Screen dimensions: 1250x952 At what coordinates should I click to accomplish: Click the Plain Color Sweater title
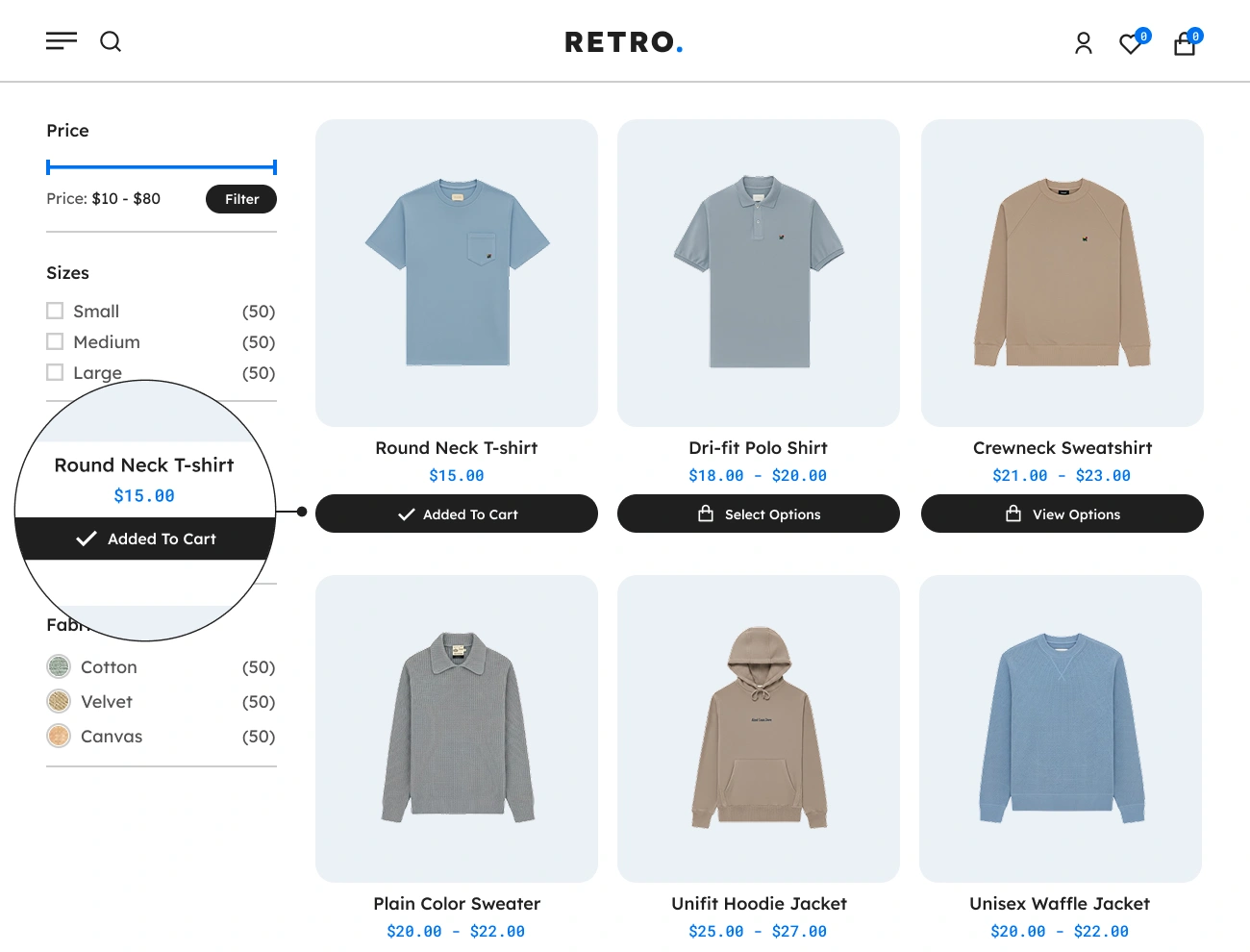[457, 904]
